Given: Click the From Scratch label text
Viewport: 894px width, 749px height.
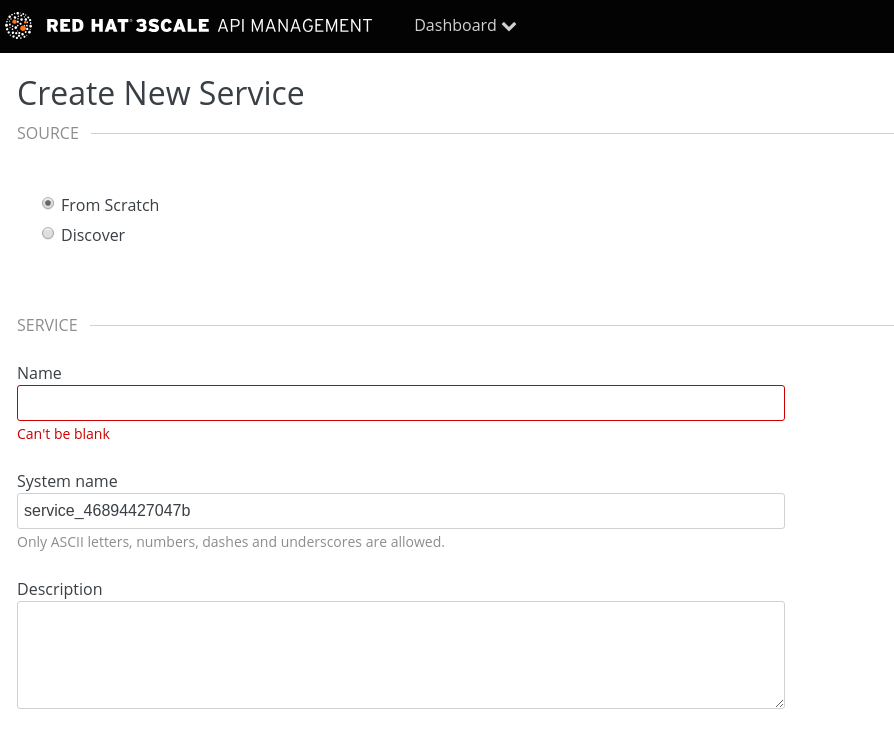Looking at the screenshot, I should coord(110,205).
